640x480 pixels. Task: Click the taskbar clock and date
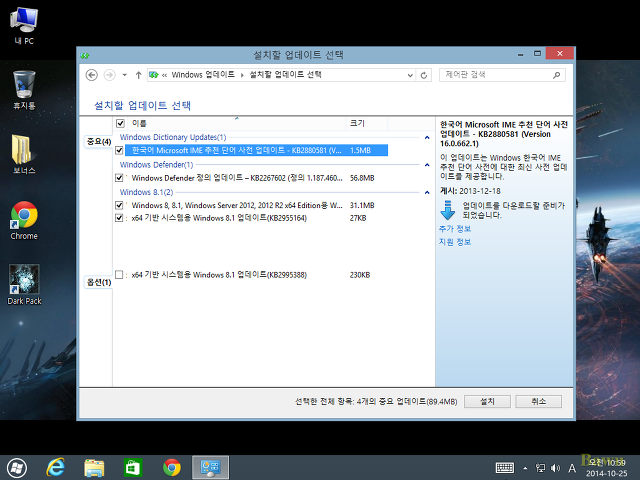607,468
